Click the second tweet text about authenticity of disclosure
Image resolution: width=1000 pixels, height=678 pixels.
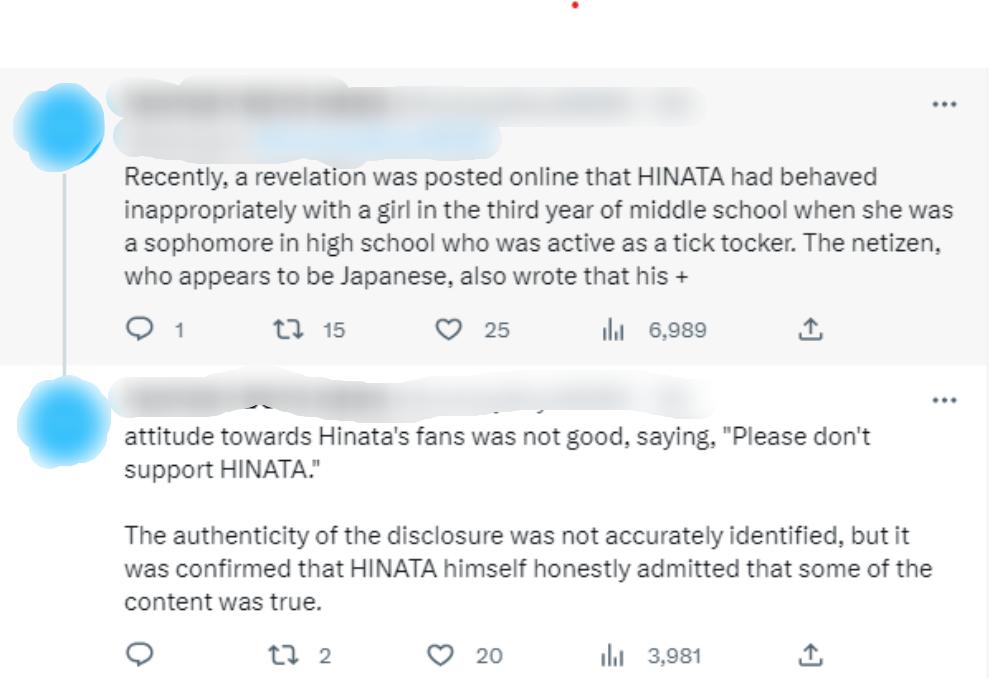coord(528,568)
